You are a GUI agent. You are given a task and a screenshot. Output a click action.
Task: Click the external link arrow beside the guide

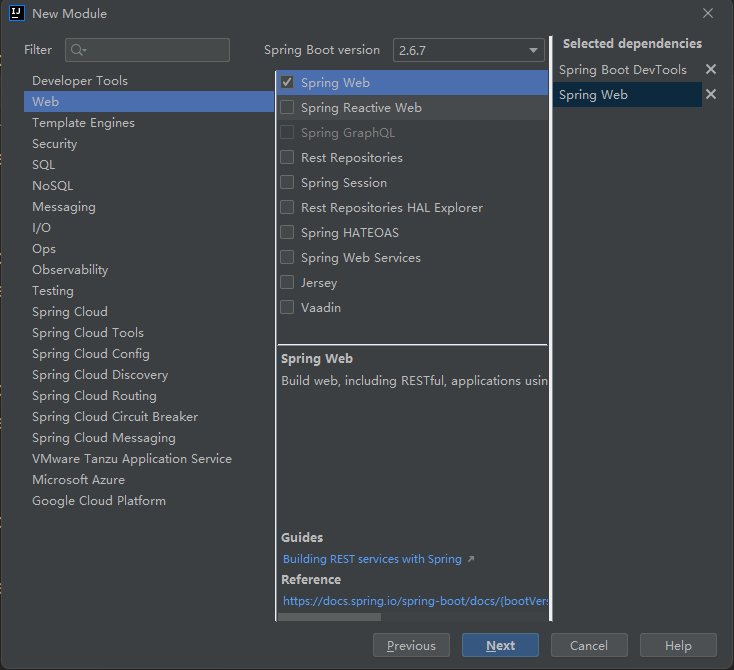point(471,559)
